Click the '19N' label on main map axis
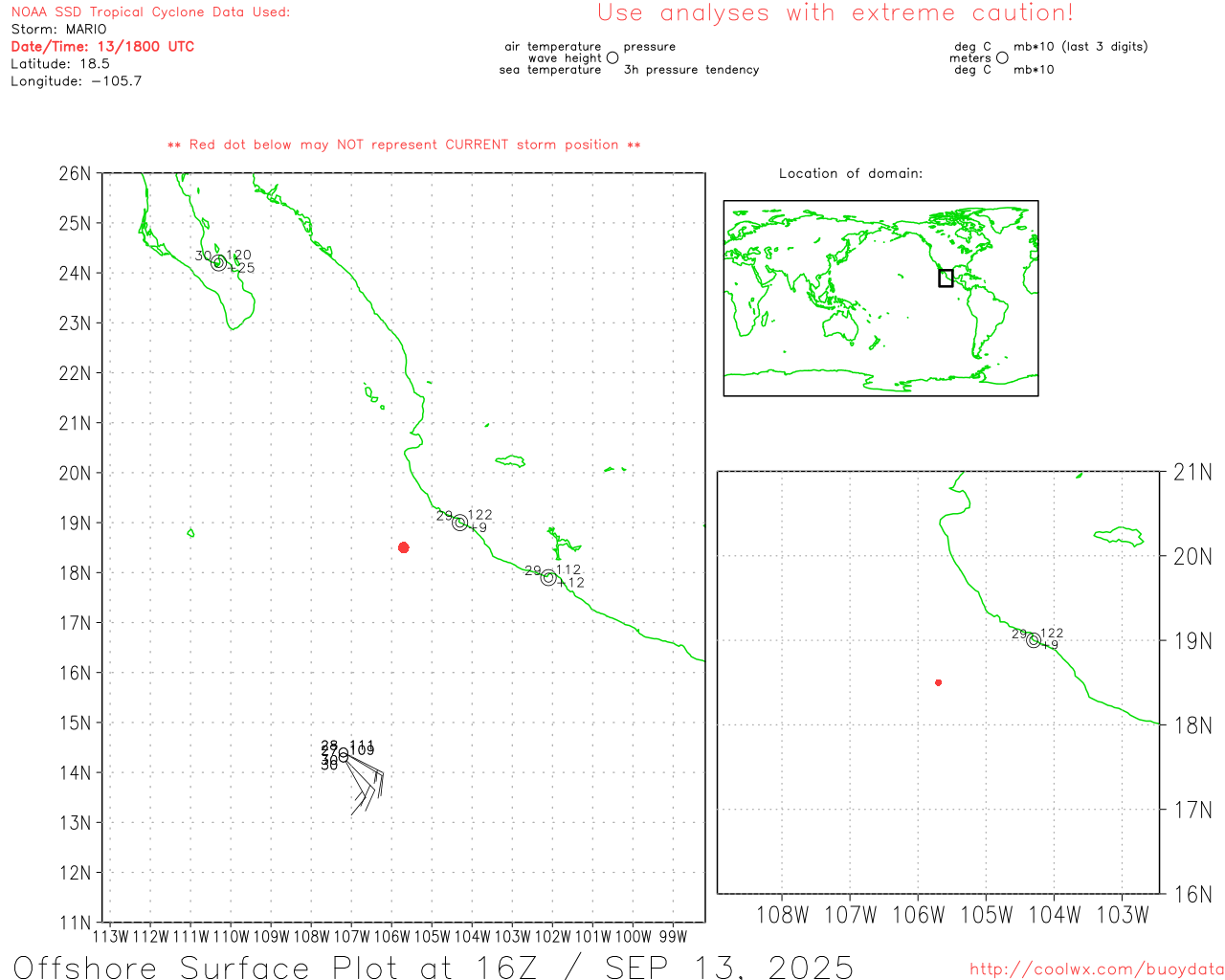The image size is (1225, 980). click(75, 523)
